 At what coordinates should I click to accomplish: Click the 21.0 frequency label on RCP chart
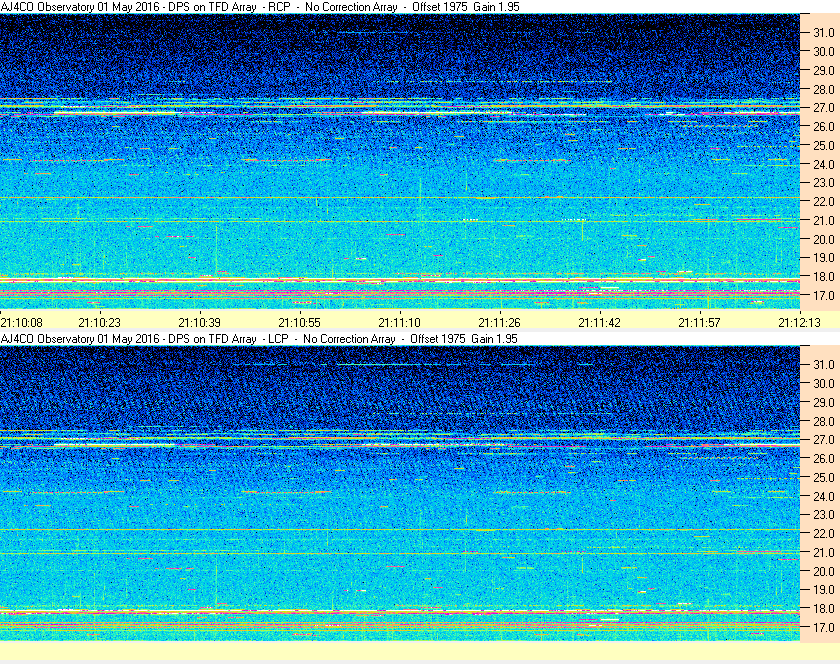tap(824, 221)
